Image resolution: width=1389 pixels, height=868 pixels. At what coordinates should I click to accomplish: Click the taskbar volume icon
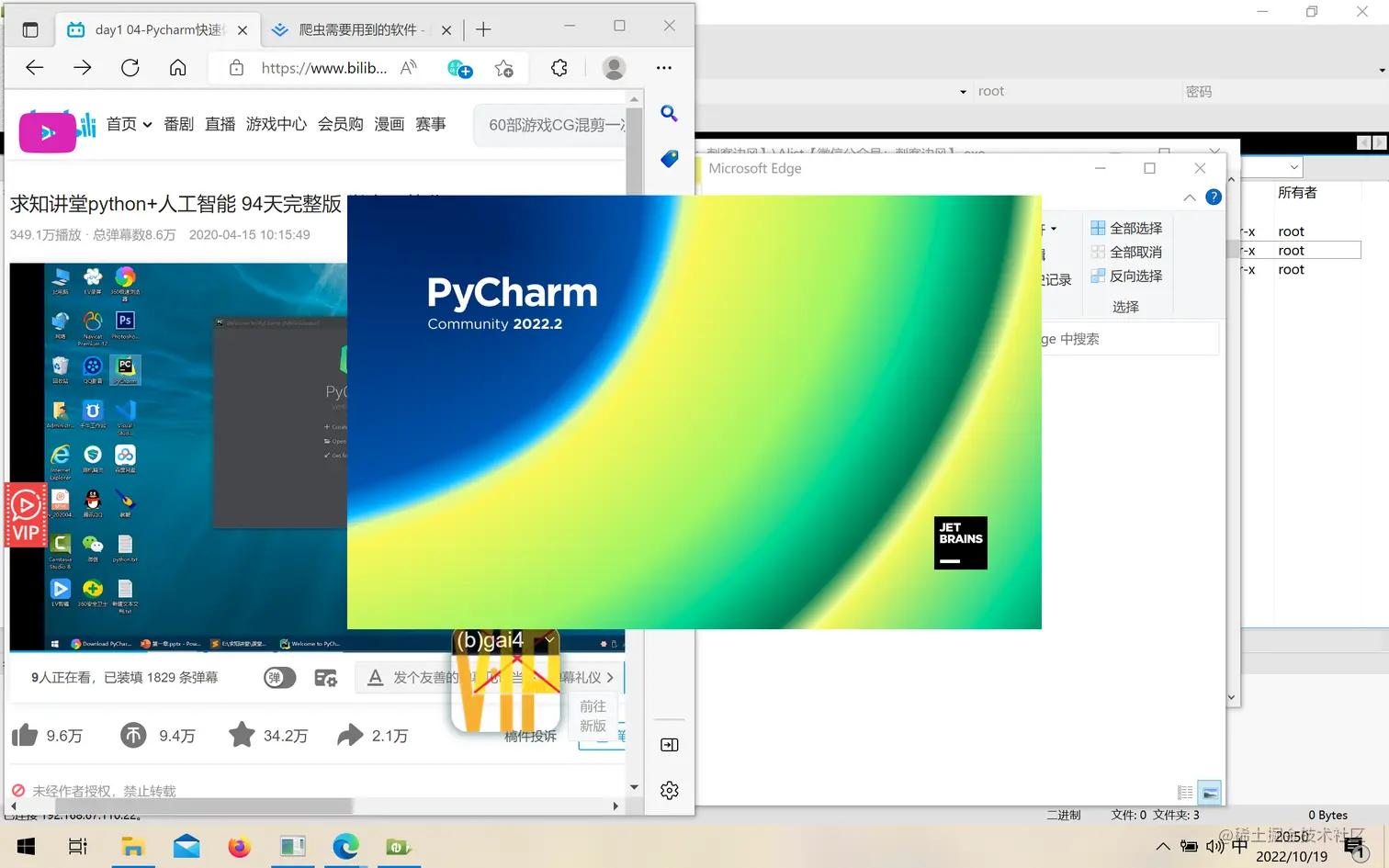coord(1214,846)
